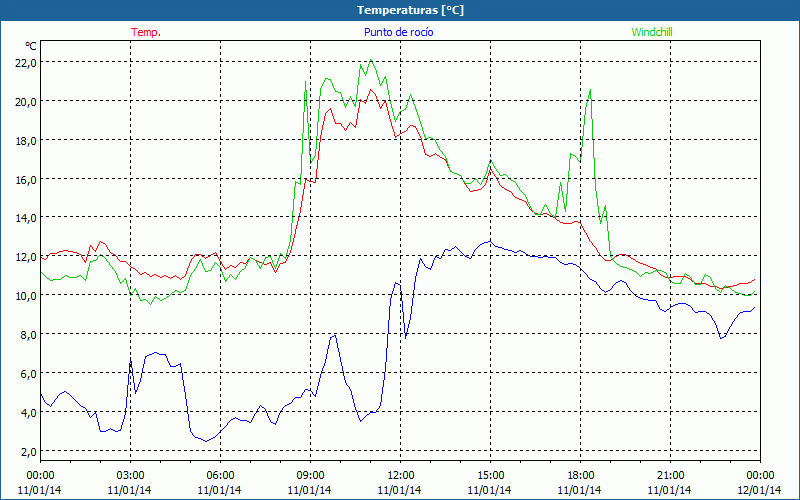
Task: Click the 10,0 y-axis value
Action: click(x=26, y=296)
